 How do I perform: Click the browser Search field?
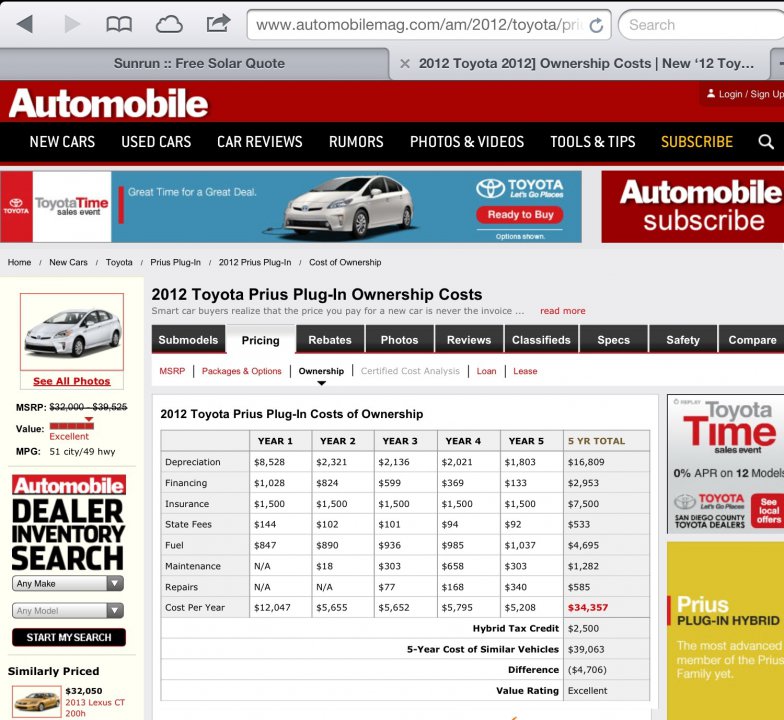point(701,24)
